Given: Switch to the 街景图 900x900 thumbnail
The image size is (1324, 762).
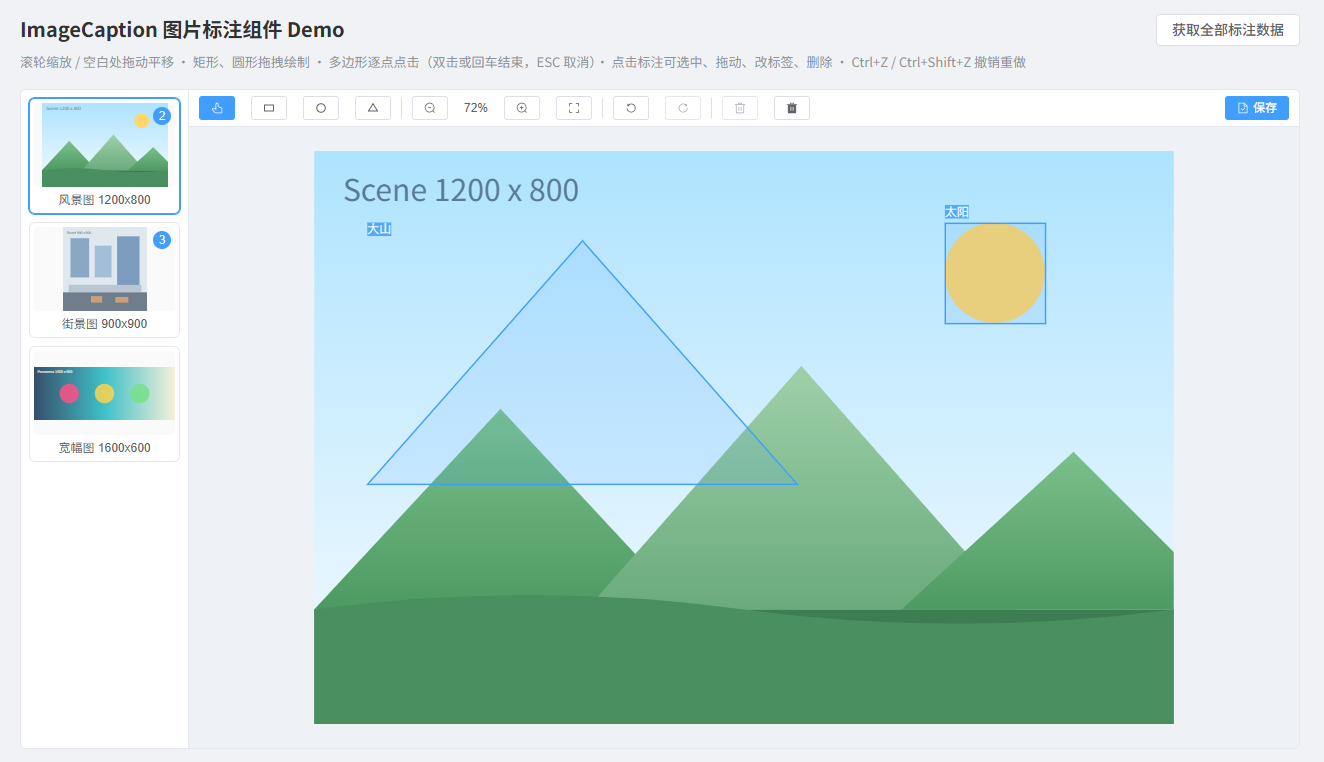Looking at the screenshot, I should click(105, 280).
